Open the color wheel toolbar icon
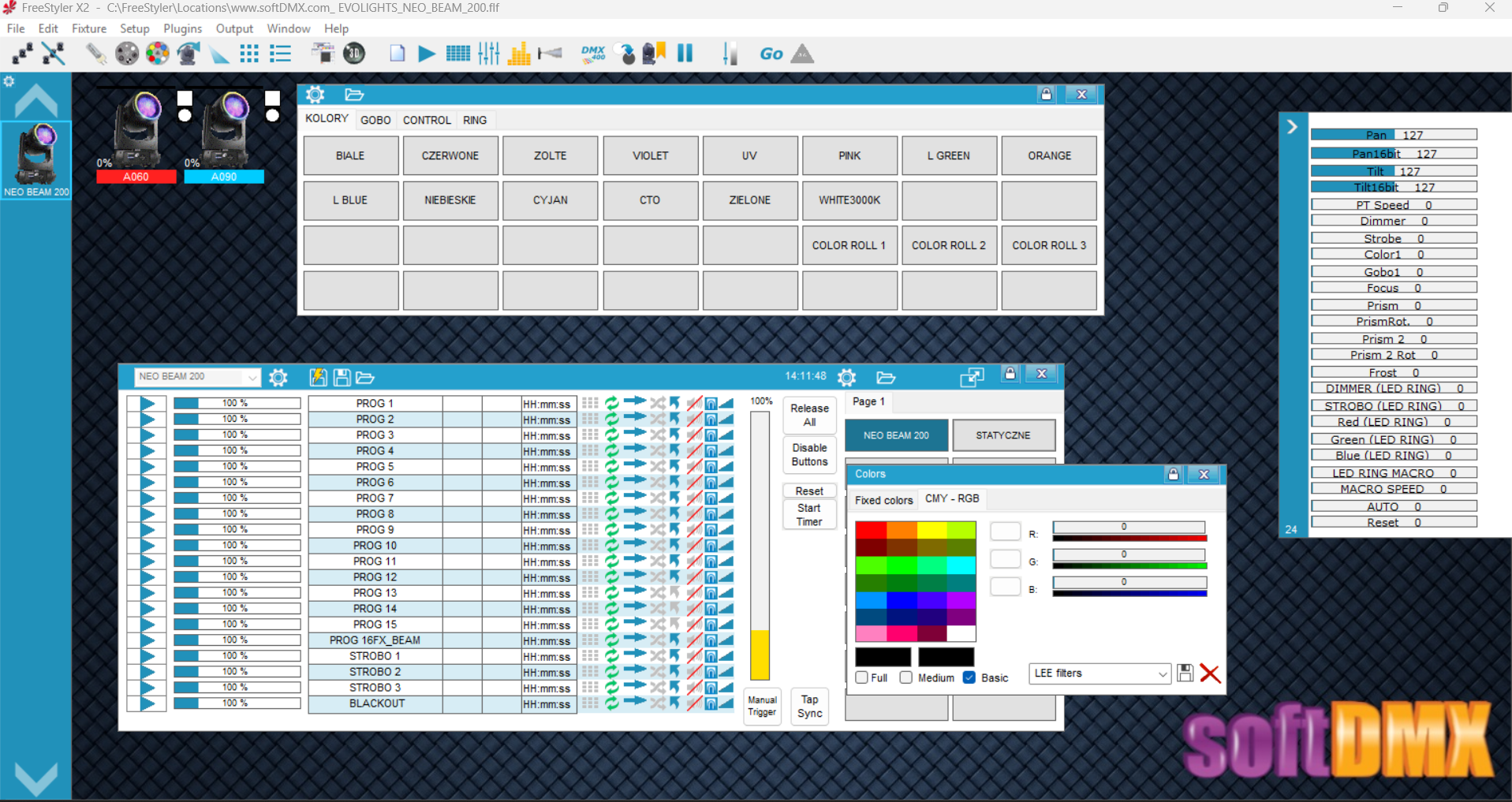 (157, 54)
